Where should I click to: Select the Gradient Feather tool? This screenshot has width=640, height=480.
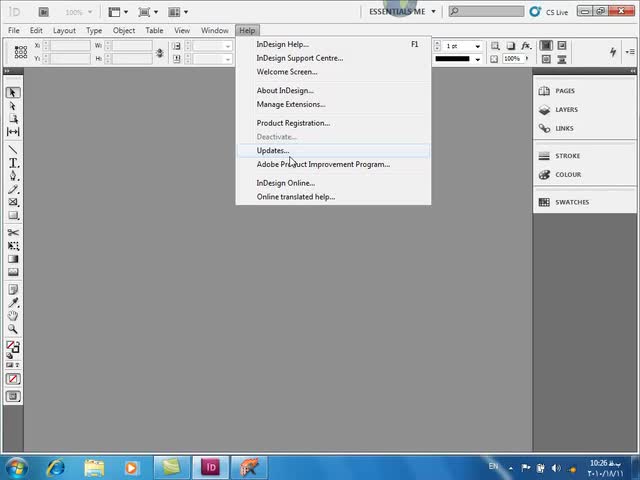pos(13,272)
